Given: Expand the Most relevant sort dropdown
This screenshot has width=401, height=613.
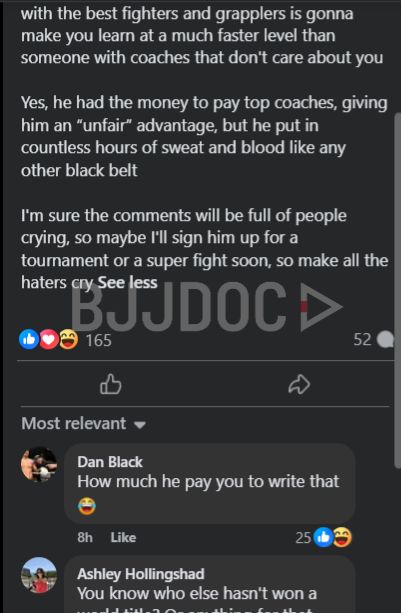Looking at the screenshot, I should point(84,423).
